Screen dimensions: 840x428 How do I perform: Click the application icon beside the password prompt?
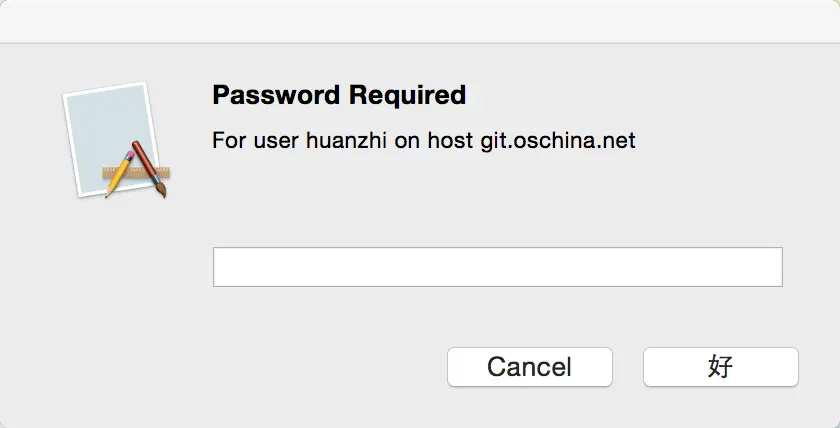pos(116,140)
